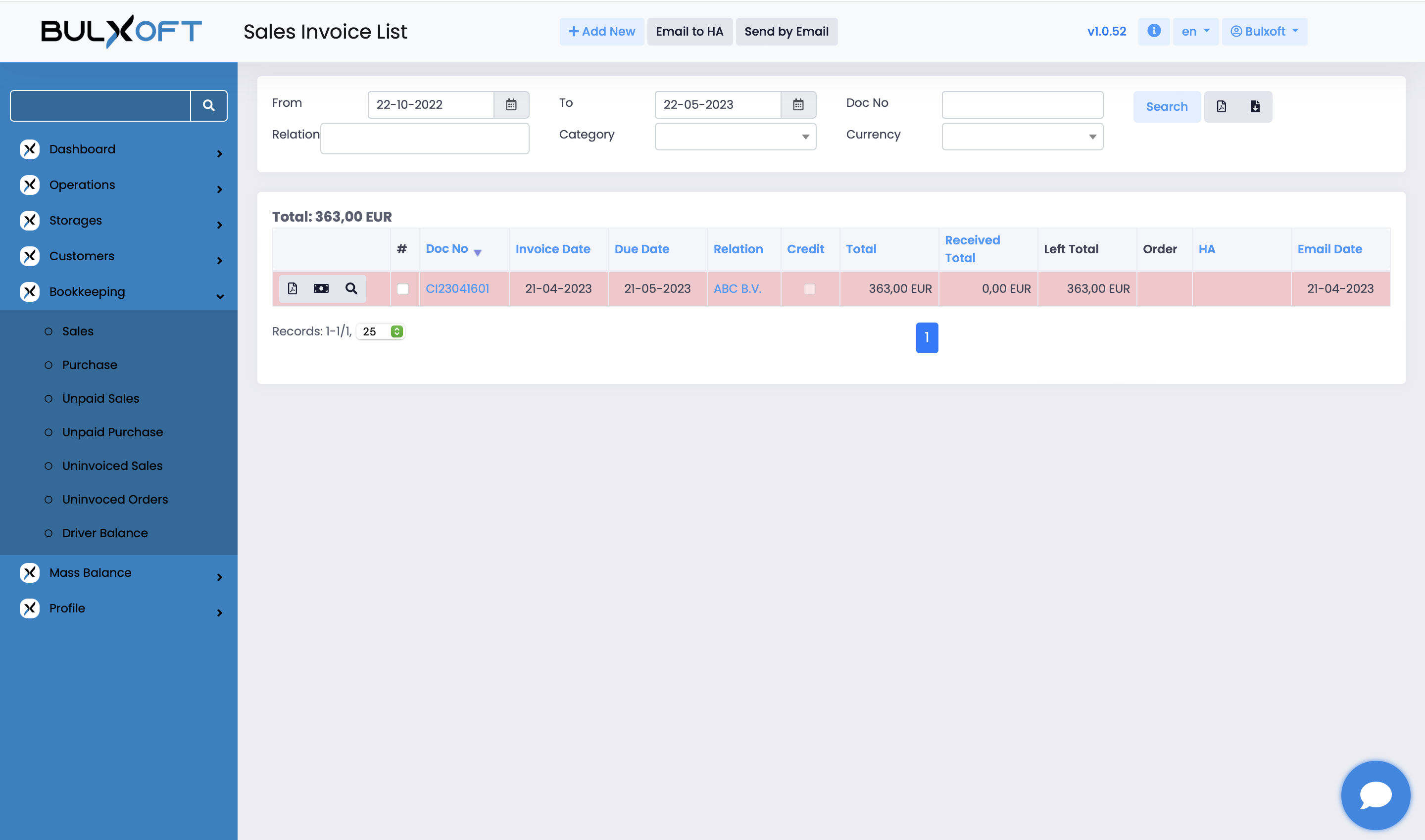The image size is (1425, 840).
Task: View invoice details with row magnifier icon
Action: pyautogui.click(x=351, y=289)
